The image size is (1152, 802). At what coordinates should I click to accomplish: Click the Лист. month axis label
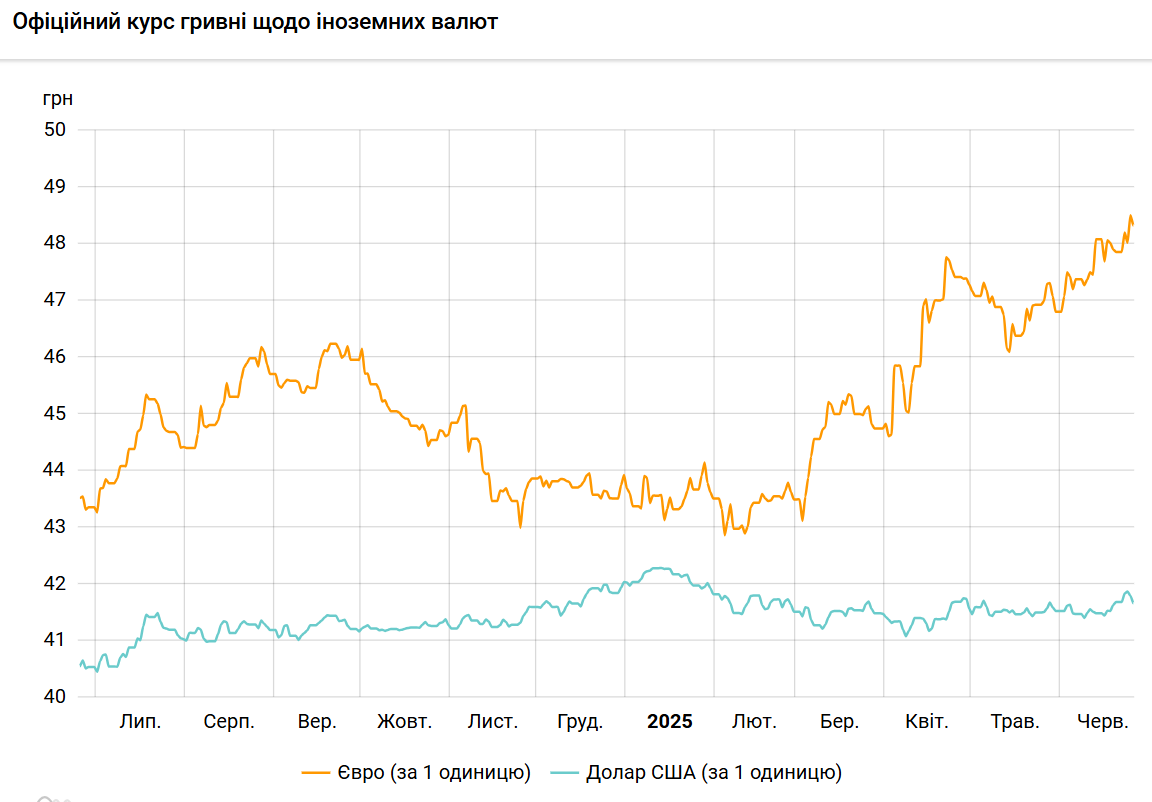point(493,721)
